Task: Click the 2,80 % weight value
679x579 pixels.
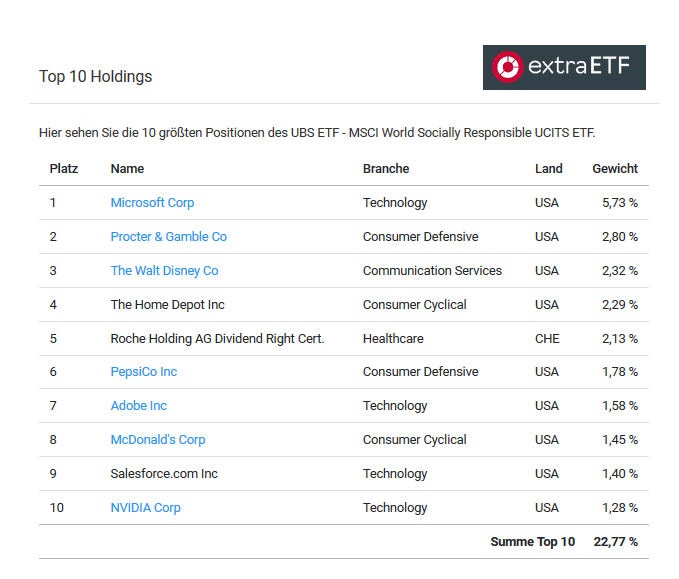Action: 620,237
